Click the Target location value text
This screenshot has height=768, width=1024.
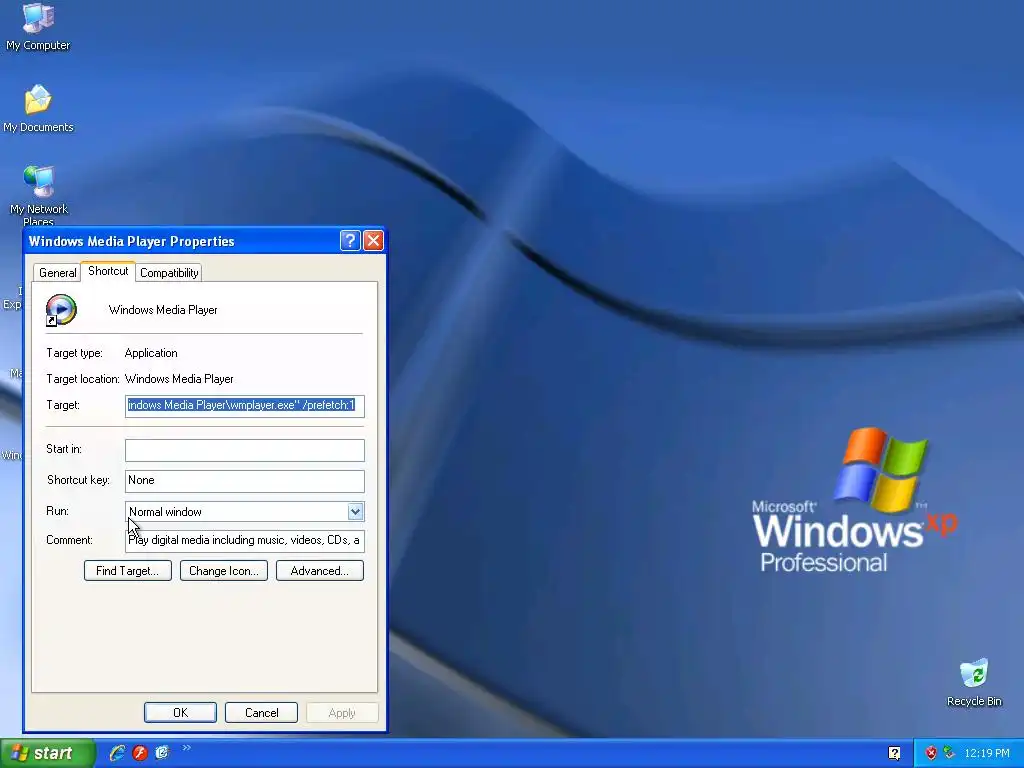pyautogui.click(x=179, y=379)
